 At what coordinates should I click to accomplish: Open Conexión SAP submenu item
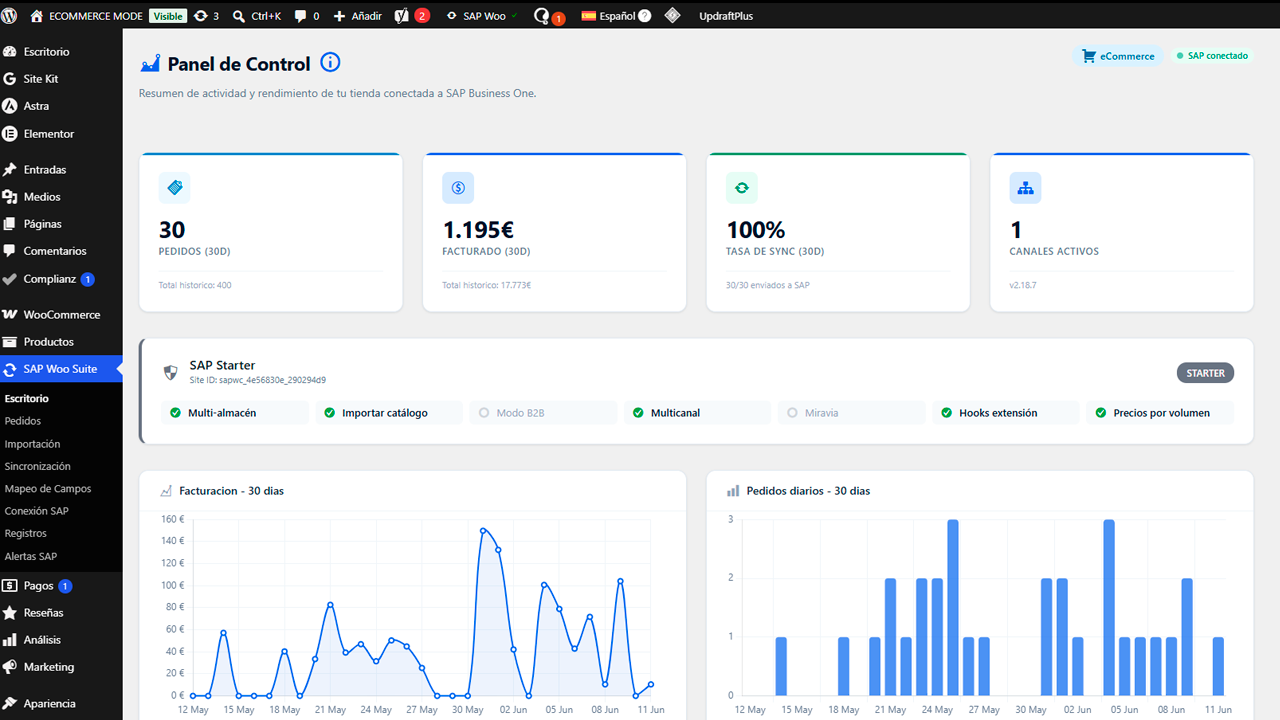pos(37,511)
